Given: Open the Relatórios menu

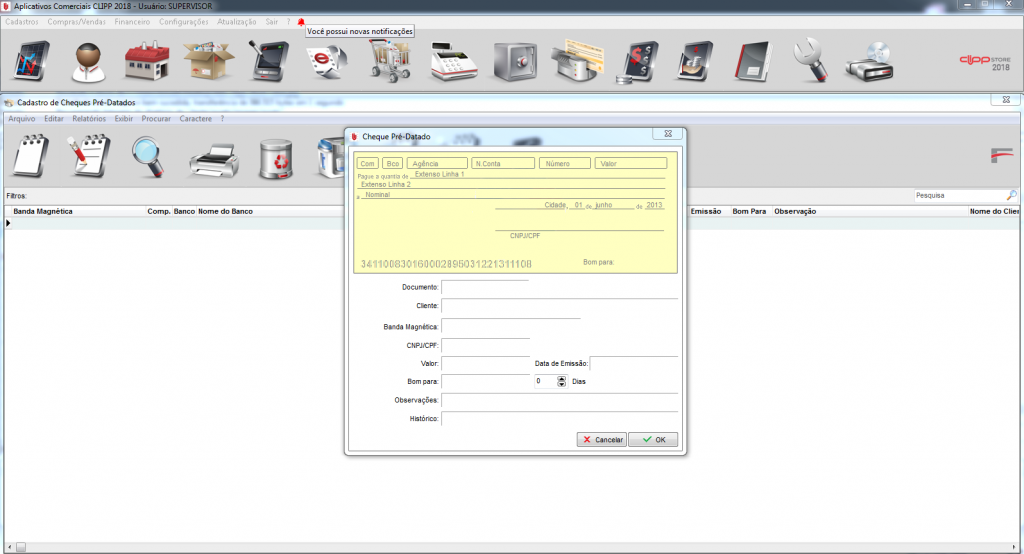Looking at the screenshot, I should pyautogui.click(x=89, y=118).
